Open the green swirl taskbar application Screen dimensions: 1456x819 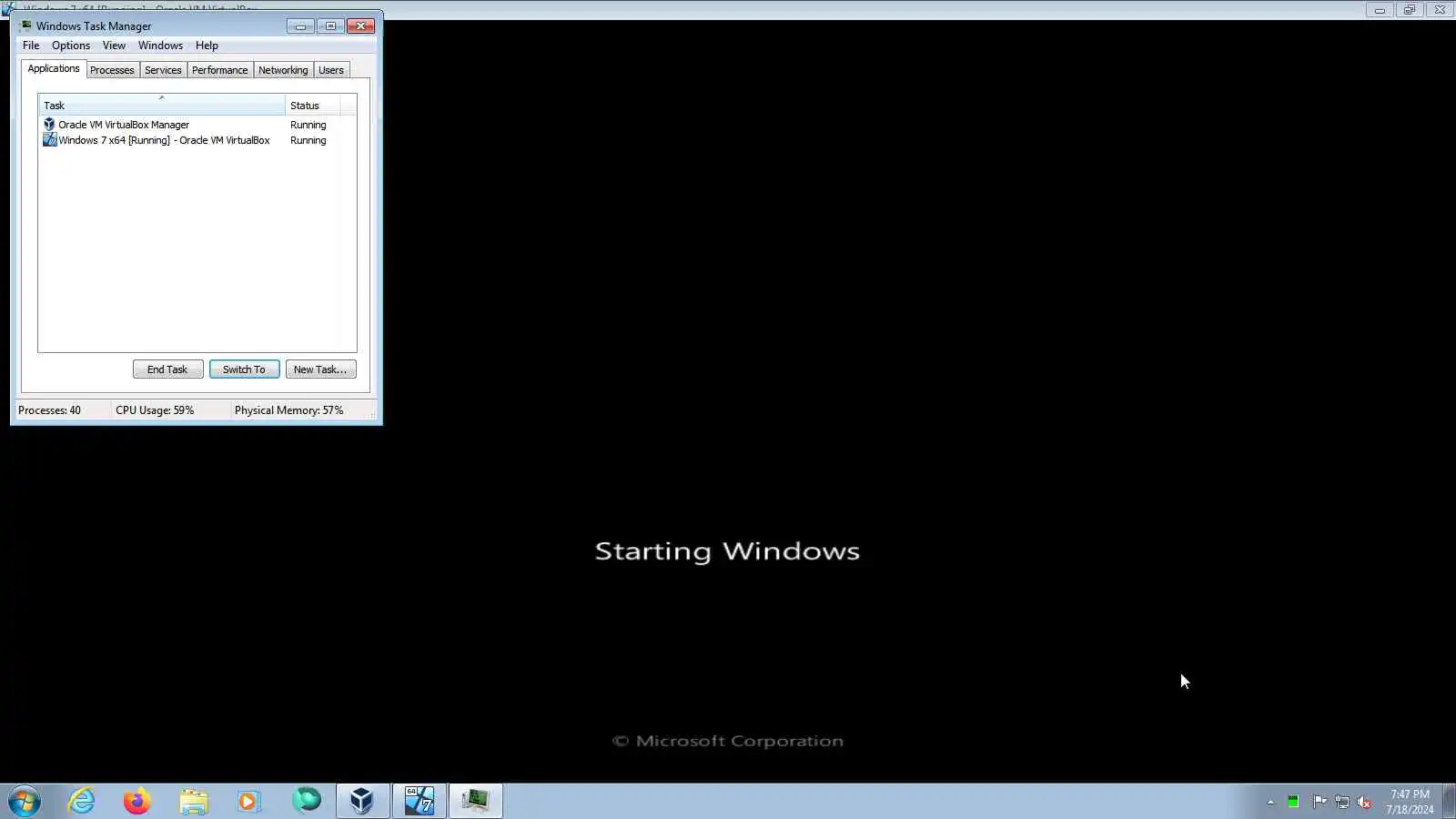click(x=307, y=801)
